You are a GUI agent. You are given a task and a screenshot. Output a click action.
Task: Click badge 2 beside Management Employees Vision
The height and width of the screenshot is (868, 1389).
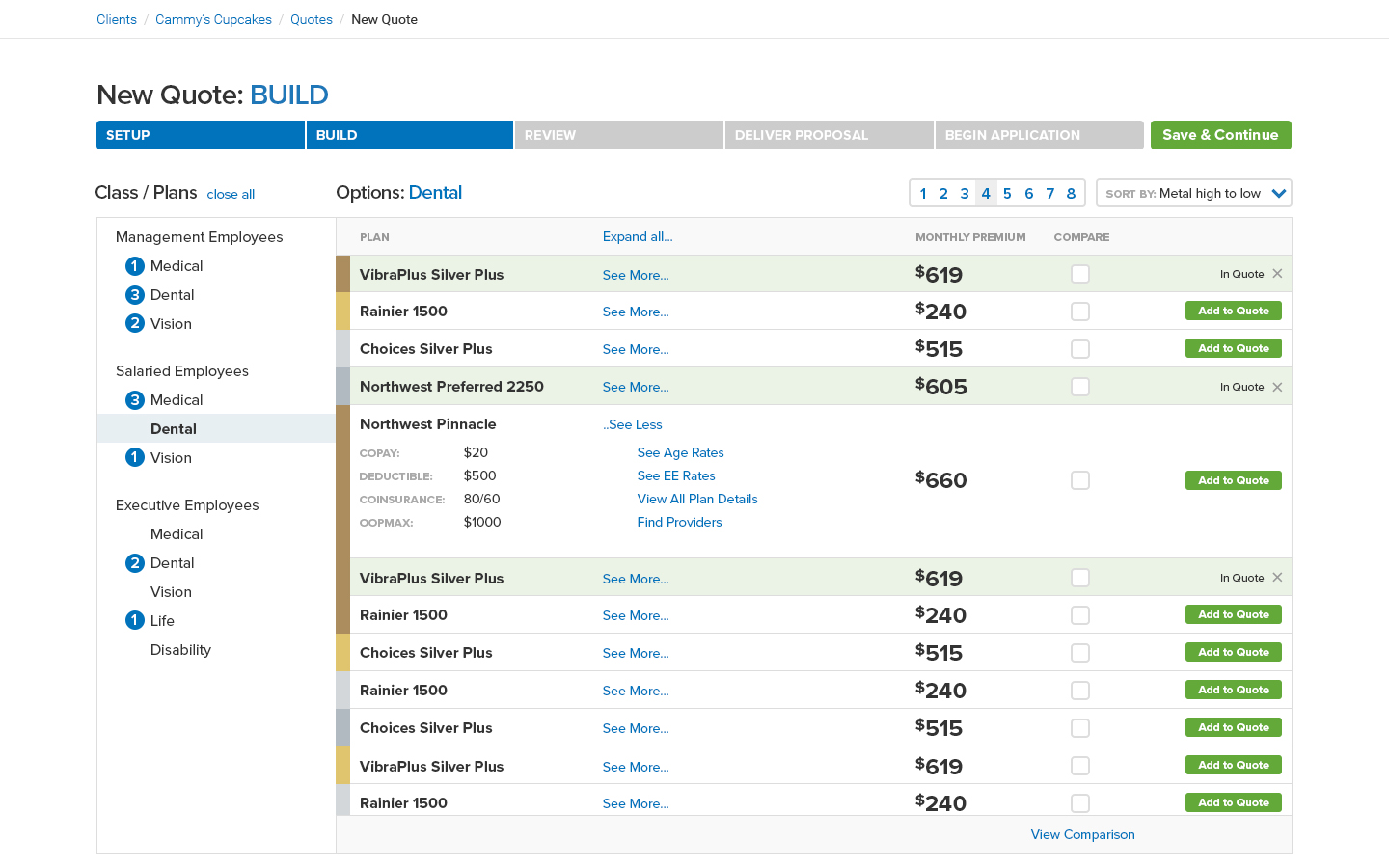tap(135, 324)
